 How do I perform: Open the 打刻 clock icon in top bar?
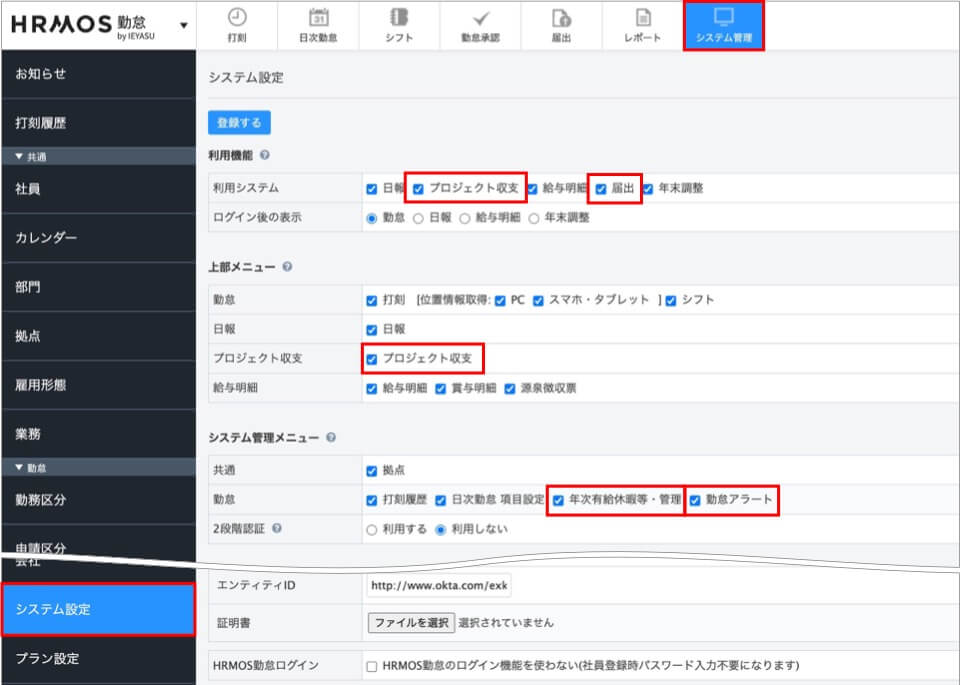(x=237, y=17)
